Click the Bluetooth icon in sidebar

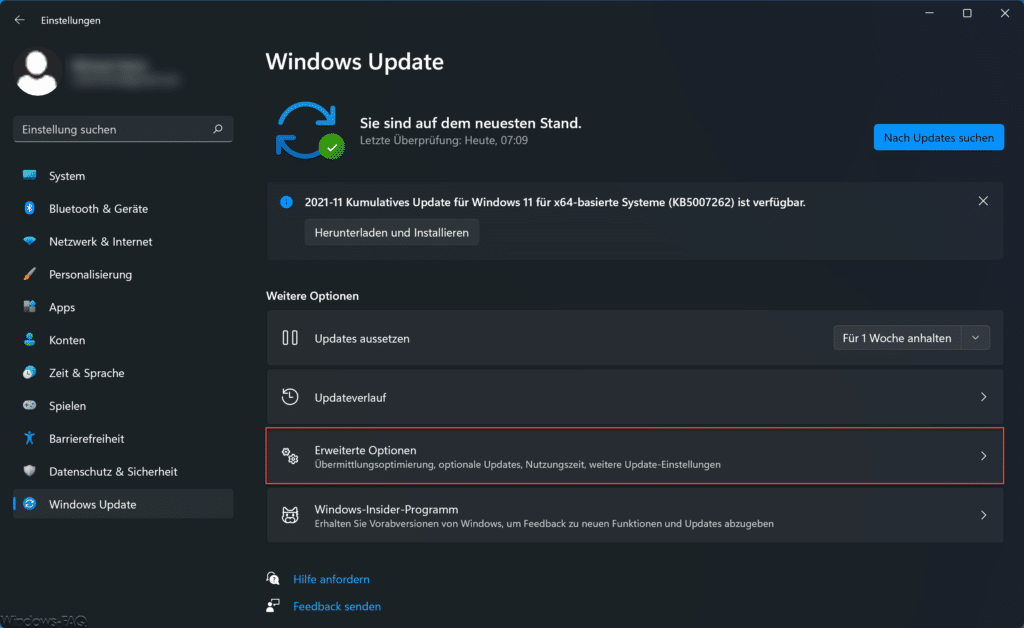coord(29,208)
